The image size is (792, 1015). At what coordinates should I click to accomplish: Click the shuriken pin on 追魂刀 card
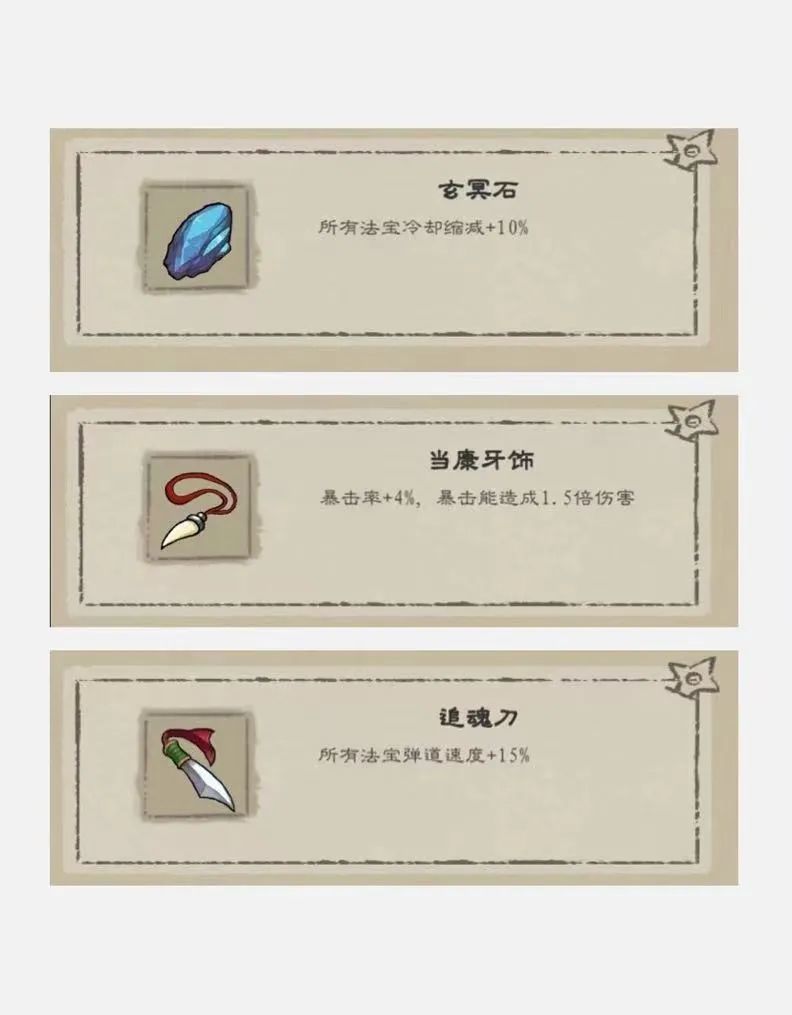click(x=692, y=678)
